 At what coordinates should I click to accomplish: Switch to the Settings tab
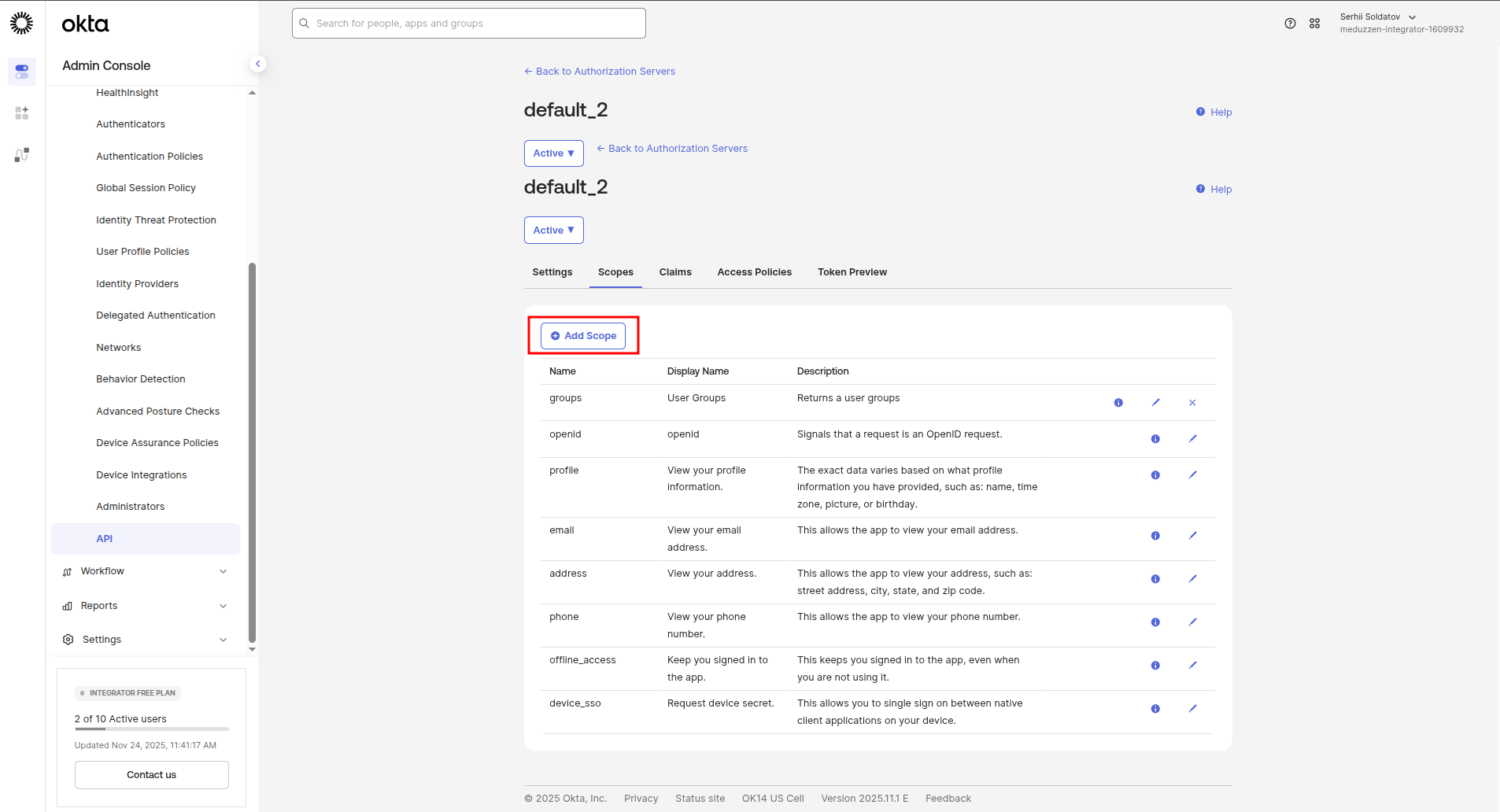pos(552,272)
